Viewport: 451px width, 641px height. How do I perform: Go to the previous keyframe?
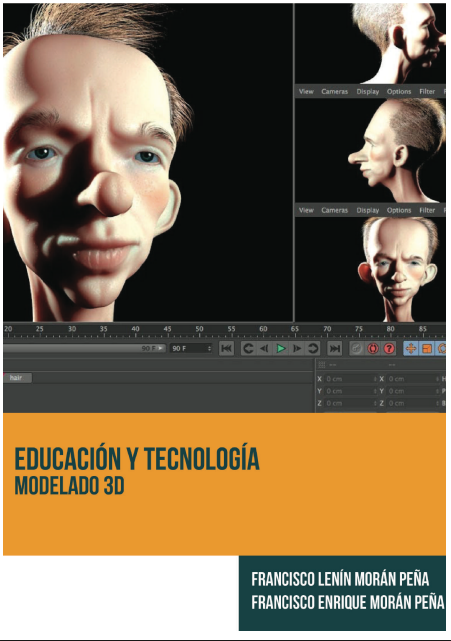click(x=248, y=348)
